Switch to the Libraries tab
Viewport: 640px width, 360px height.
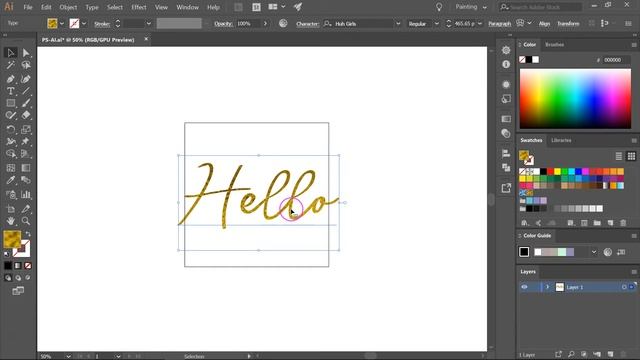click(561, 140)
